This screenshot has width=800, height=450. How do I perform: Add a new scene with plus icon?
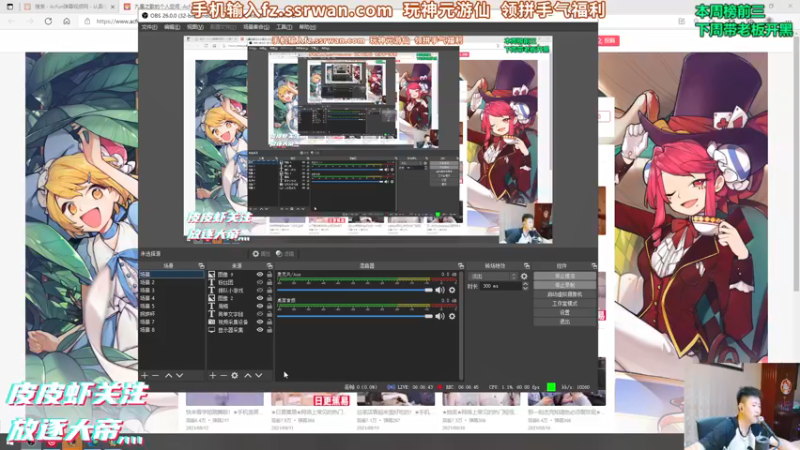[x=144, y=376]
